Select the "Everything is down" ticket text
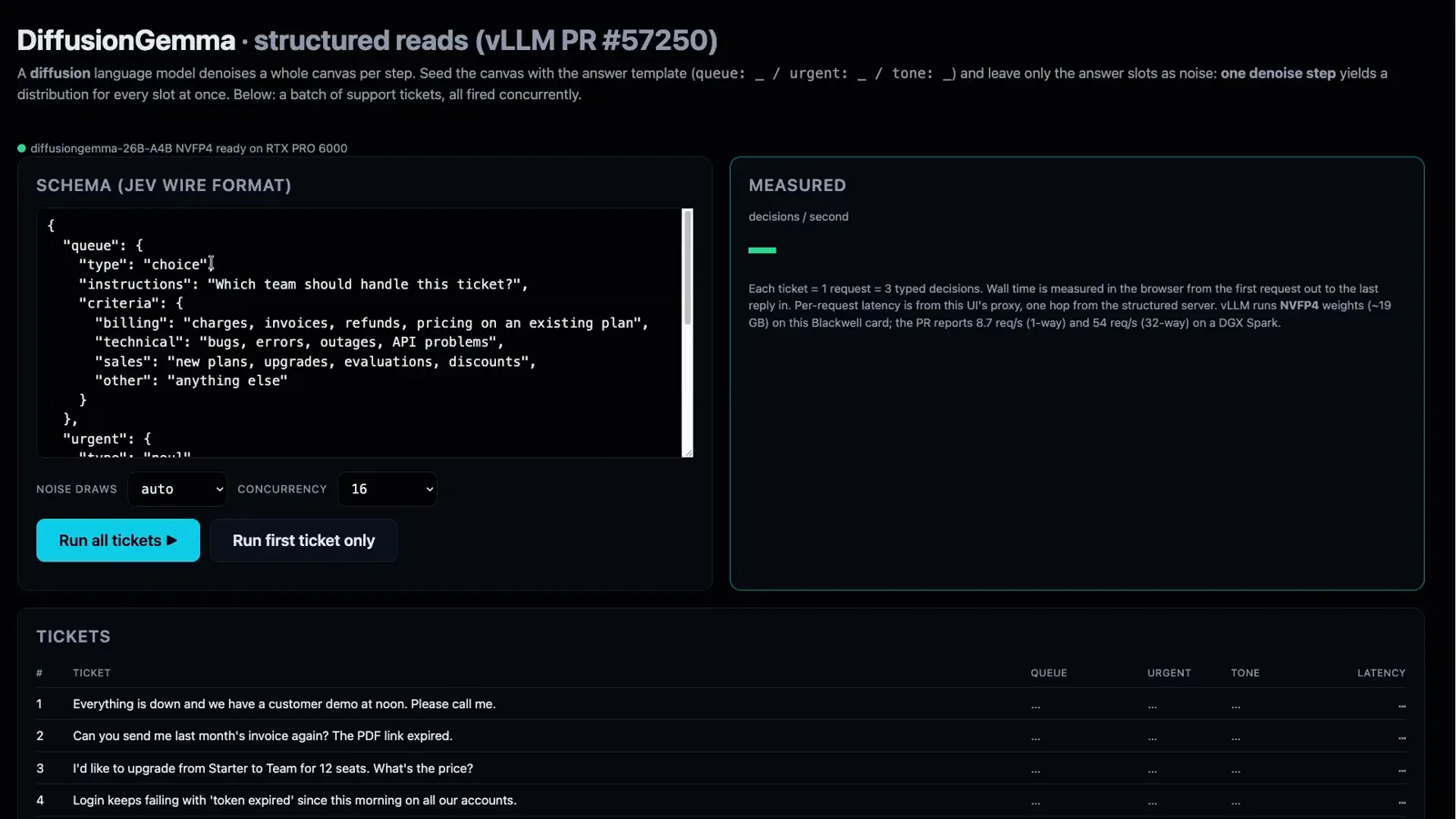The height and width of the screenshot is (819, 1456). 284,704
